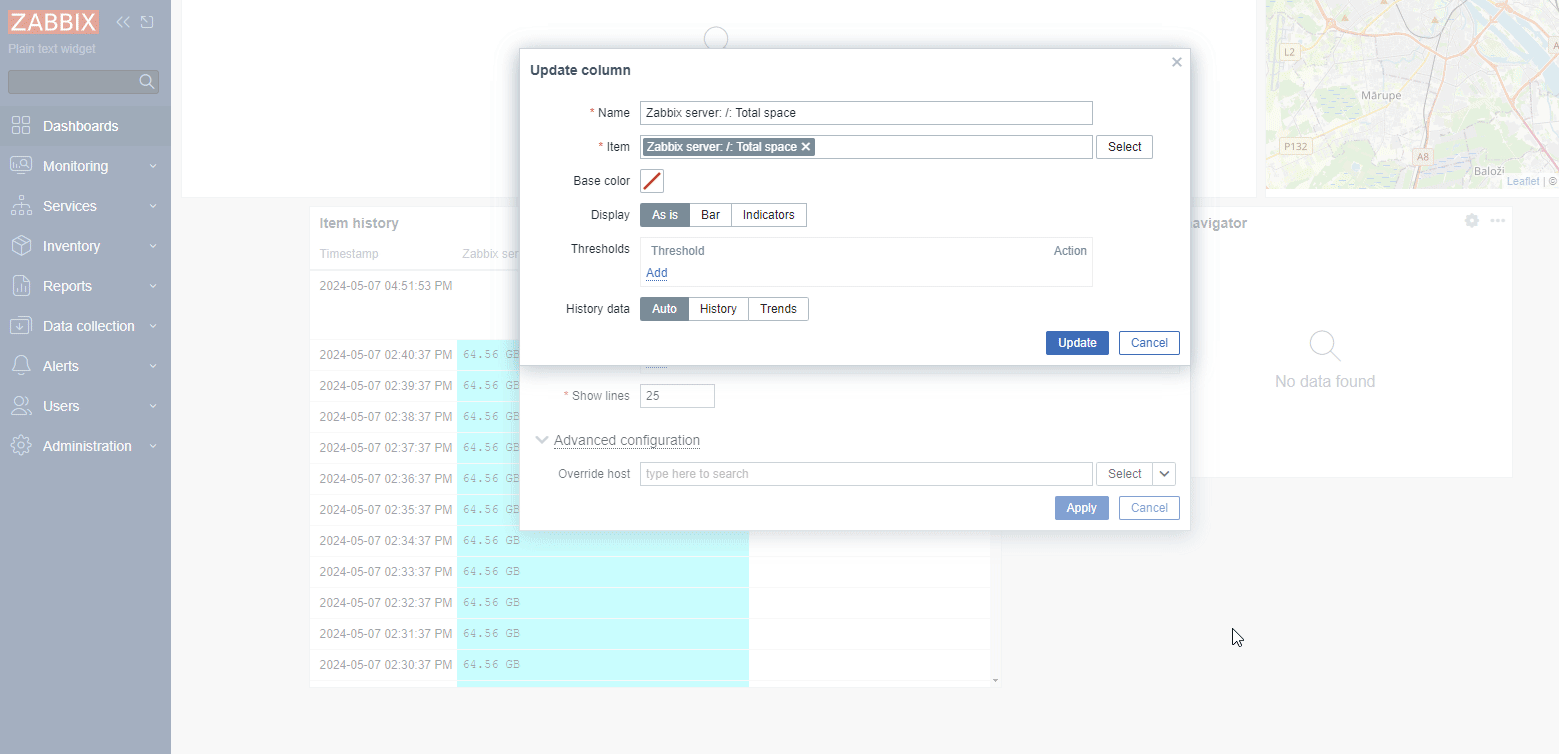The width and height of the screenshot is (1559, 754).
Task: Open Override host Select dropdown arrow
Action: (1164, 474)
